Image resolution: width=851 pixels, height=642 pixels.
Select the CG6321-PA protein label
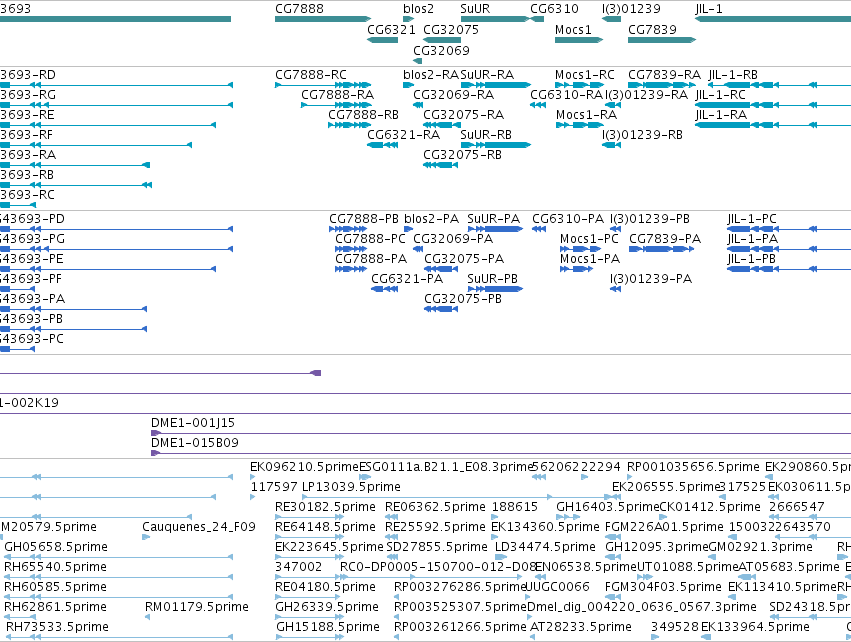407,279
